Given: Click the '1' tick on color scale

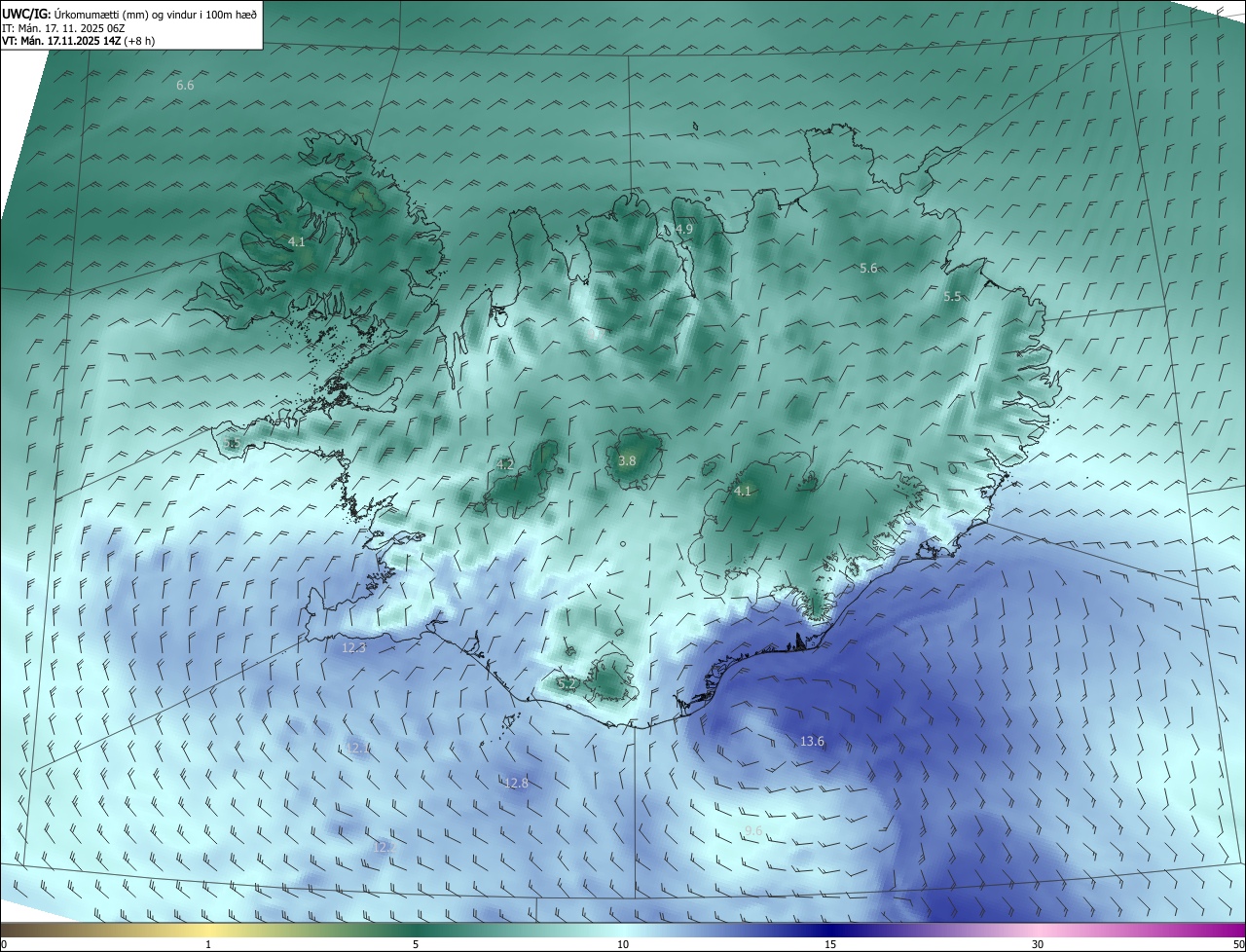Looking at the screenshot, I should tap(208, 944).
